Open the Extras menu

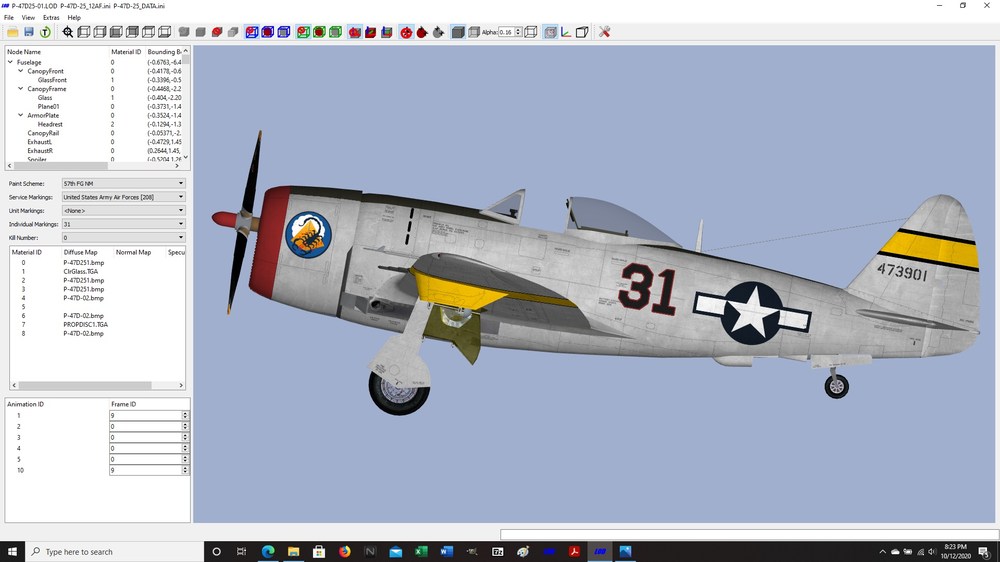pos(51,18)
